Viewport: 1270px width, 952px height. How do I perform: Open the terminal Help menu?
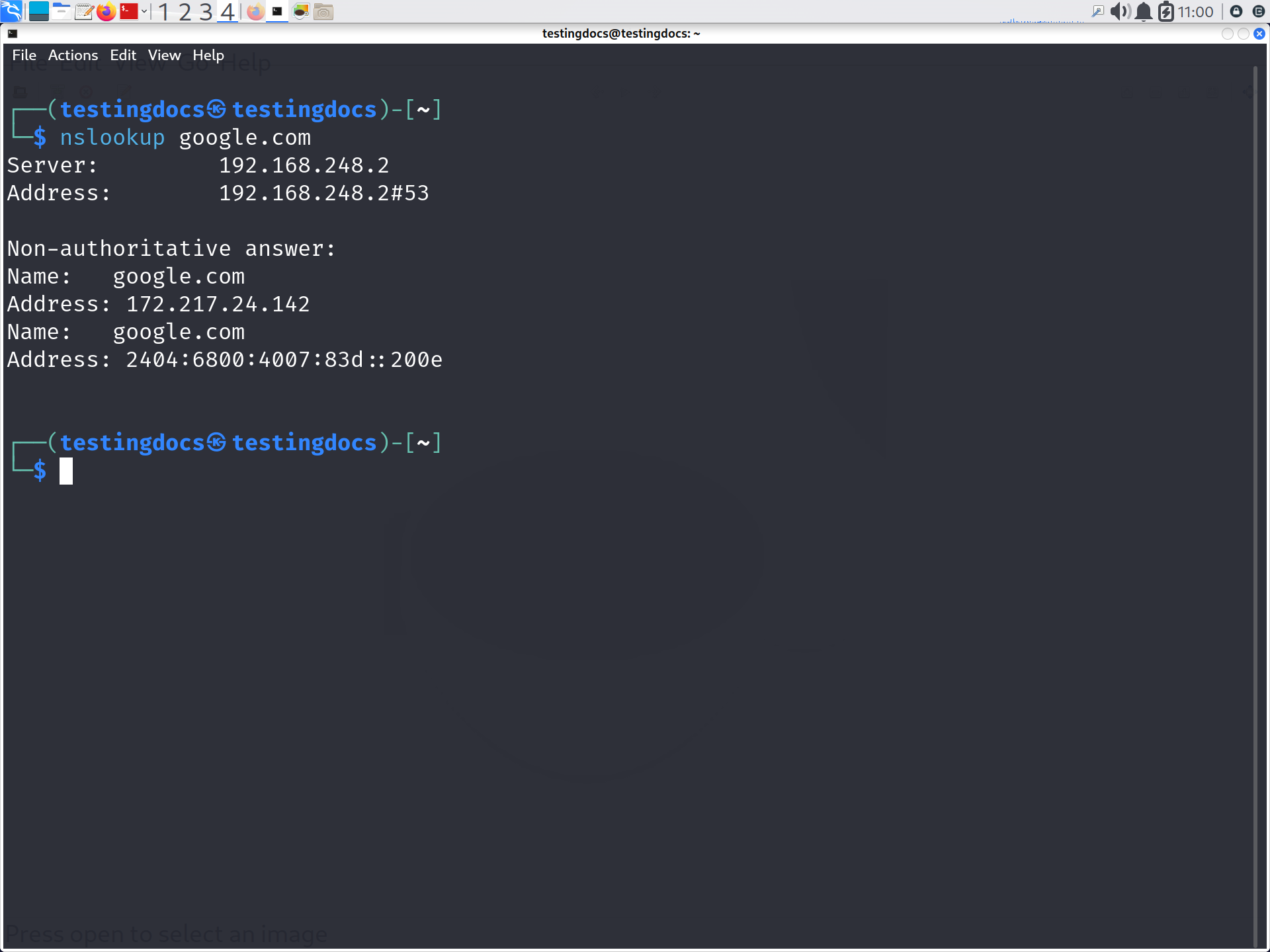point(208,55)
